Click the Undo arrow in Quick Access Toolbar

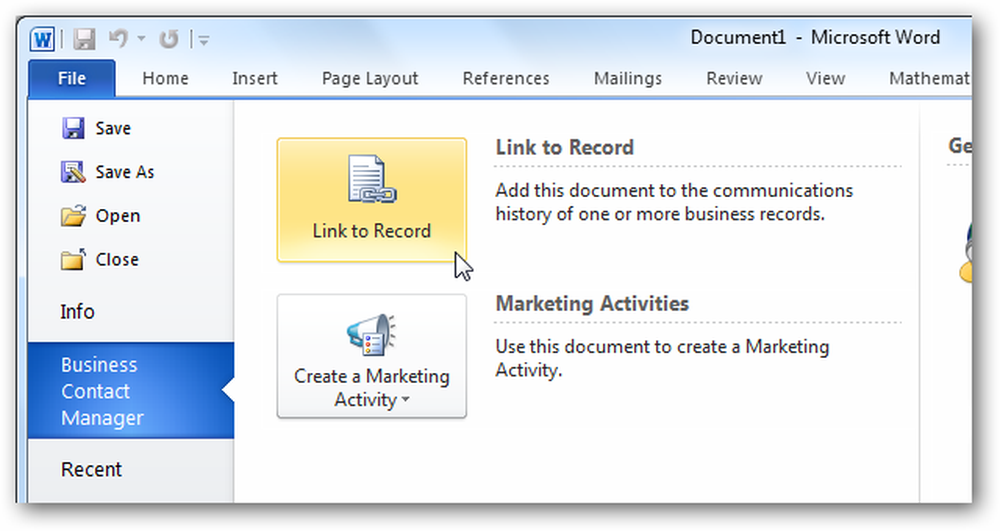coord(118,39)
